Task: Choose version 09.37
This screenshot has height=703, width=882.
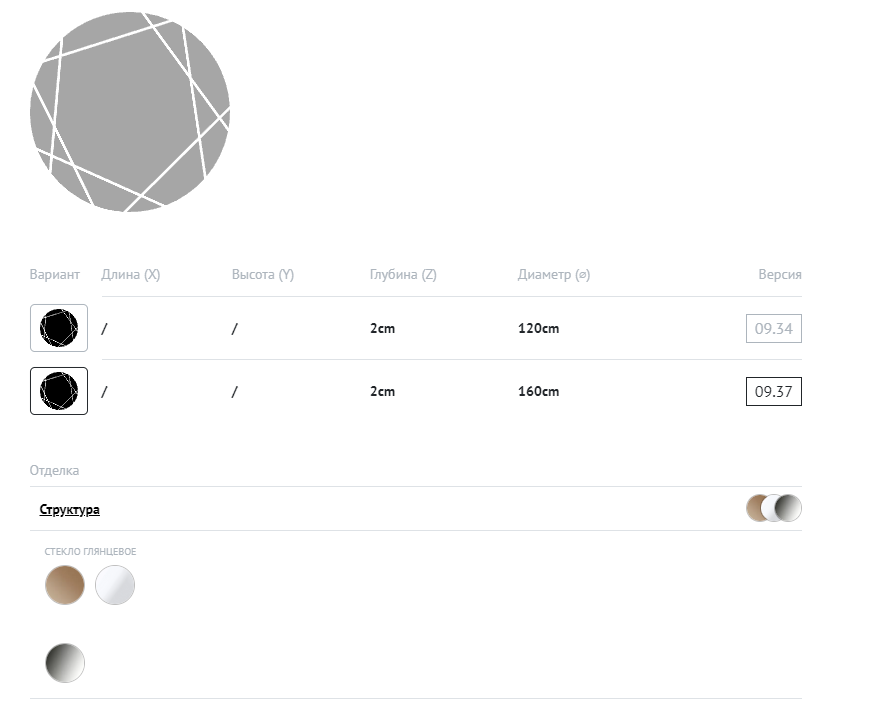Action: click(773, 391)
